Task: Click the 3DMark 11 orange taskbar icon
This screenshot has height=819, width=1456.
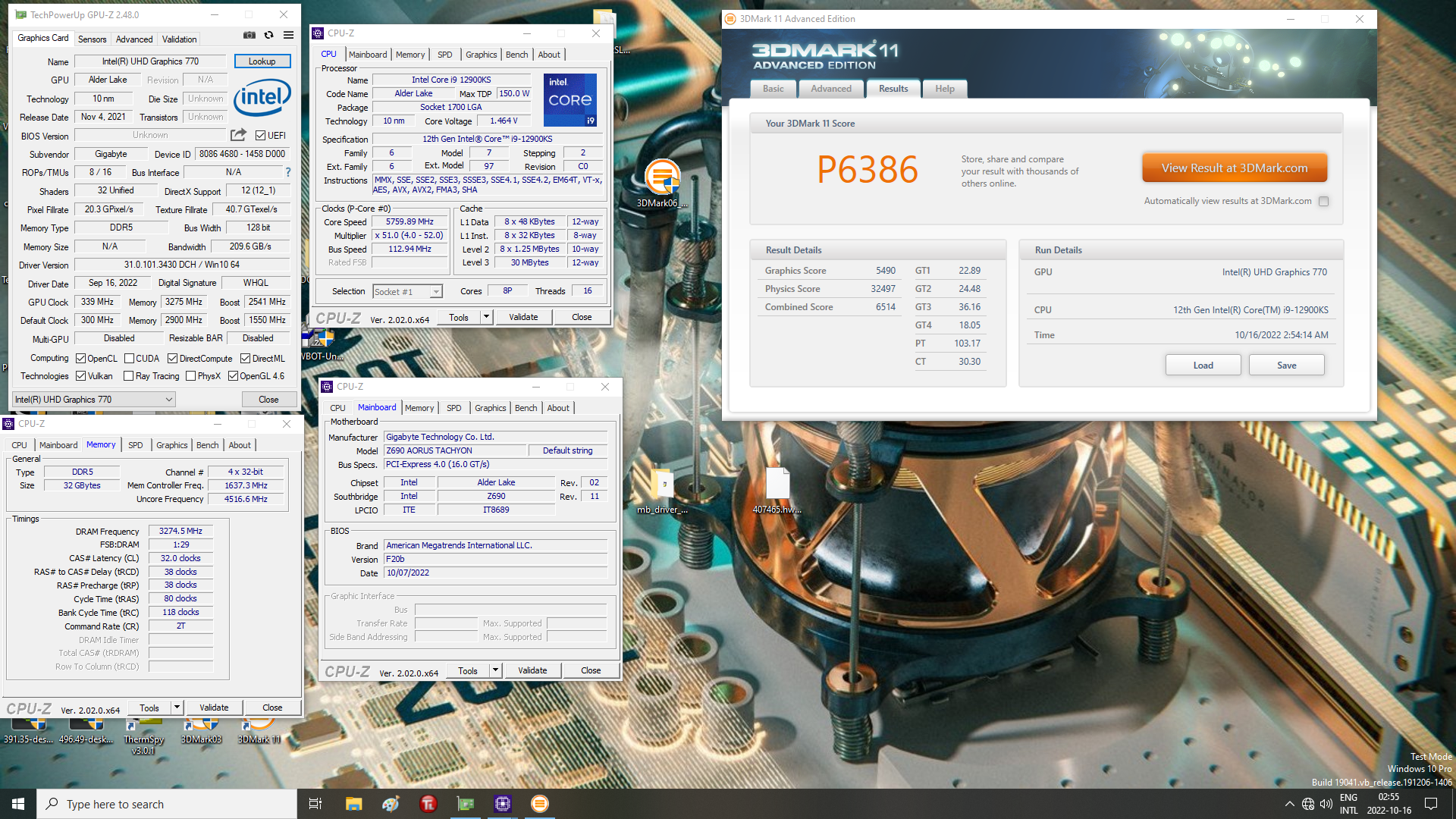Action: (539, 804)
